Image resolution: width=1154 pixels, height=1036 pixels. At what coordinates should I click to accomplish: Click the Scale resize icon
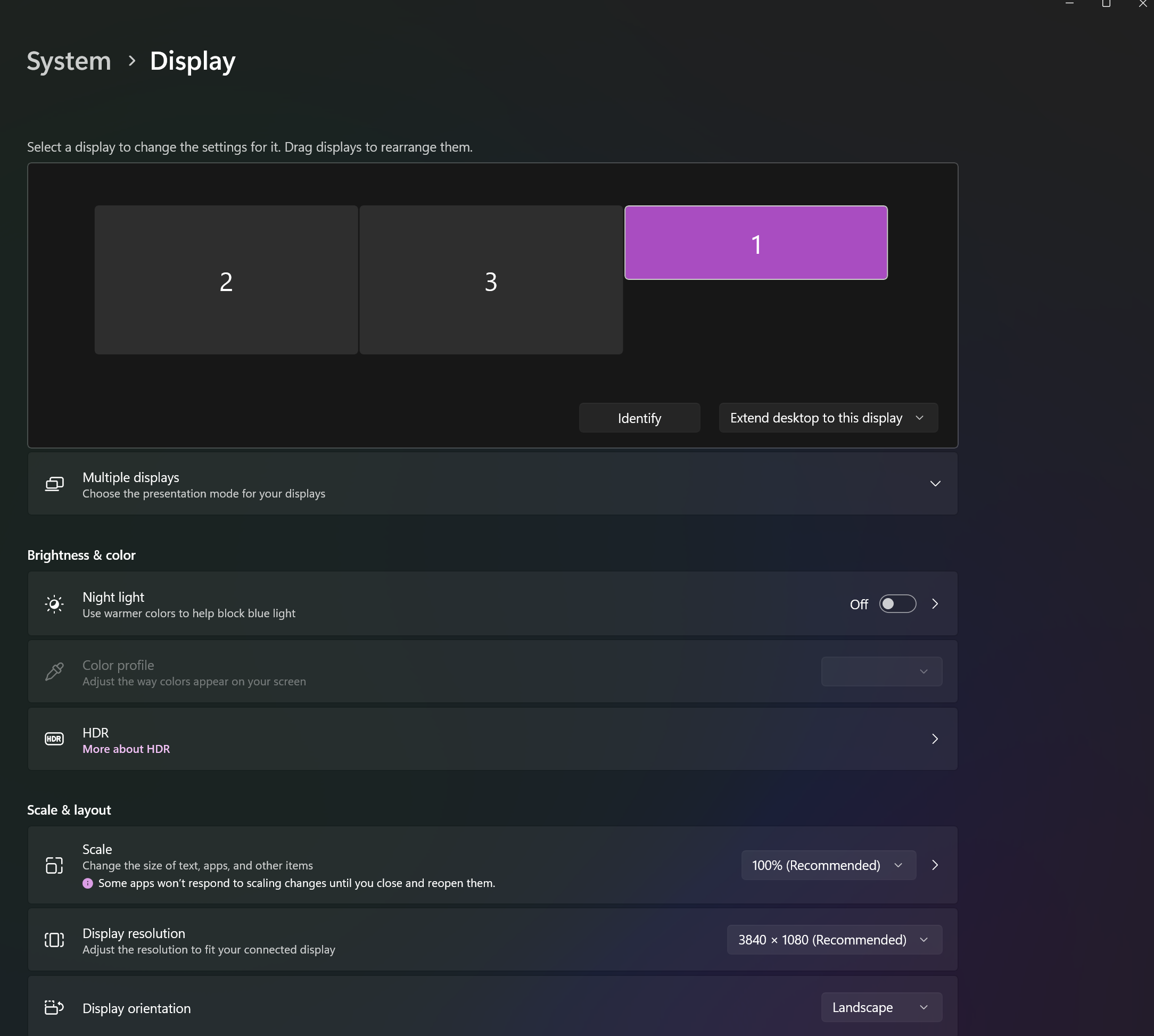point(54,865)
